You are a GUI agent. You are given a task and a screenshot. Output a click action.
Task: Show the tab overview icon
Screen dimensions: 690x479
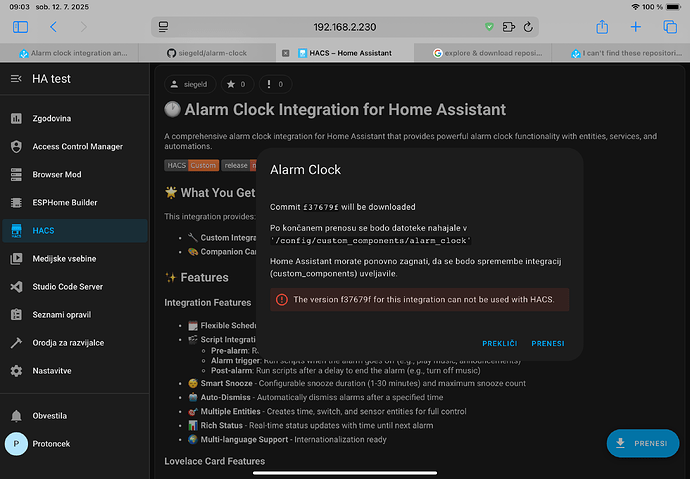670,27
